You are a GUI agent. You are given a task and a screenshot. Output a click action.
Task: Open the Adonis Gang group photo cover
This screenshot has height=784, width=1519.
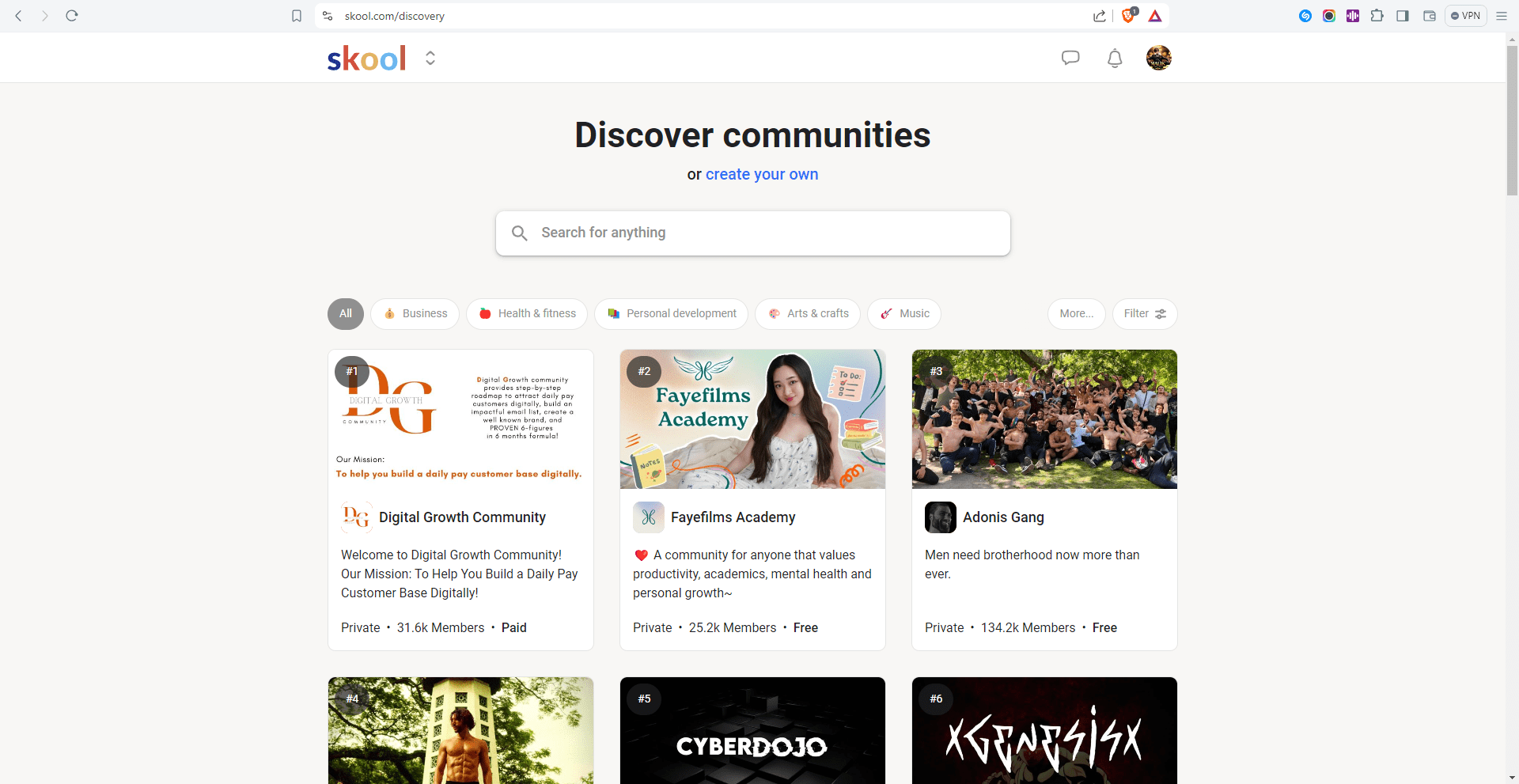point(1044,419)
